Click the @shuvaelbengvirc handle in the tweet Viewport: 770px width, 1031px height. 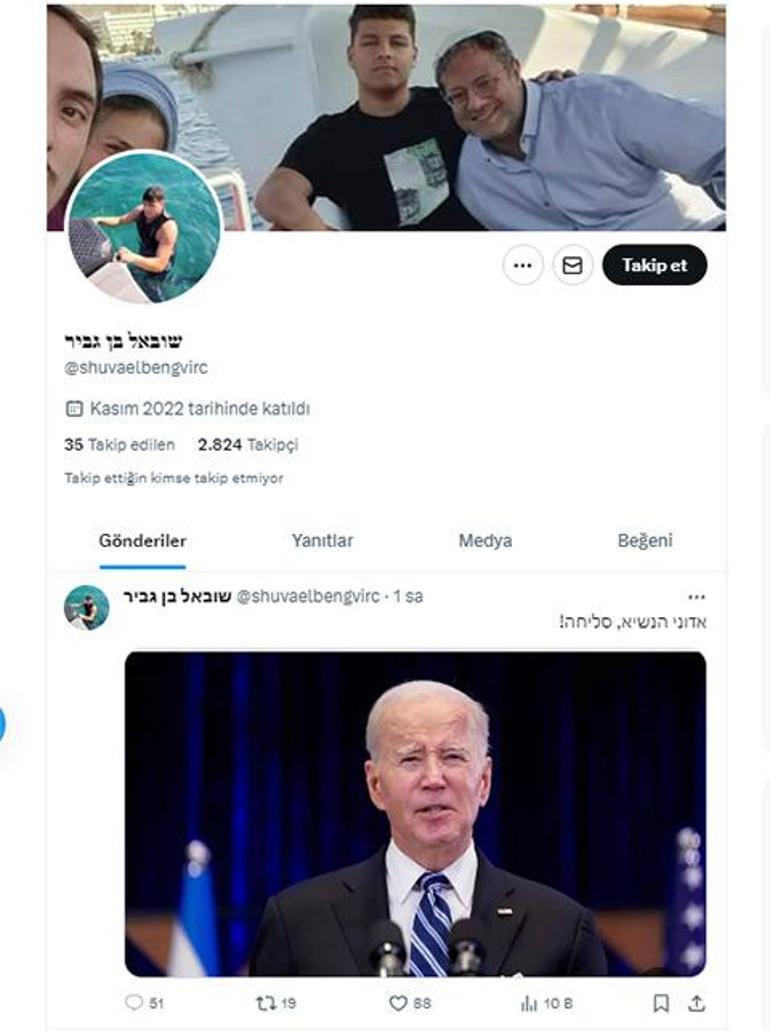pyautogui.click(x=308, y=596)
